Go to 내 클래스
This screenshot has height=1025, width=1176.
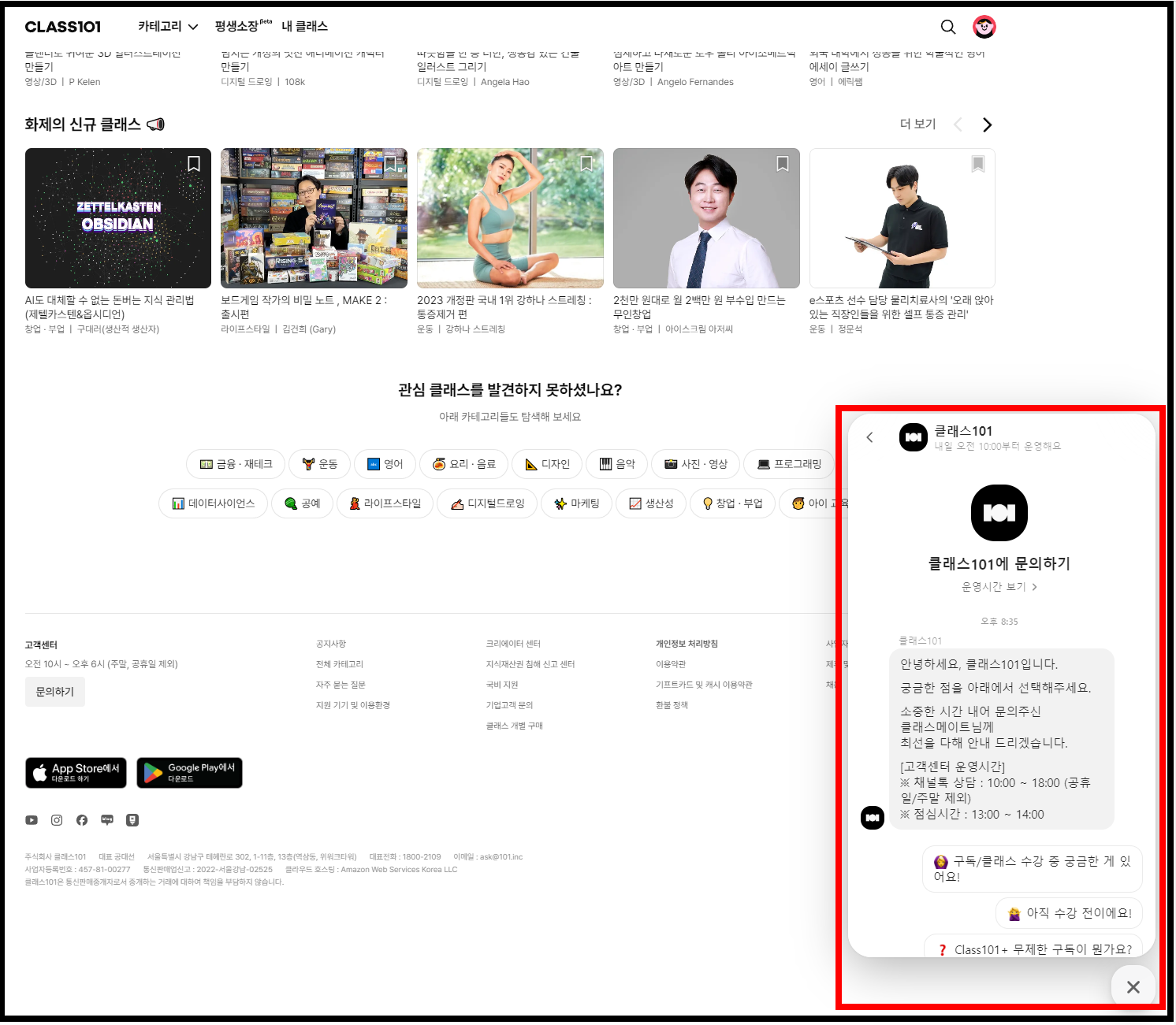click(304, 27)
